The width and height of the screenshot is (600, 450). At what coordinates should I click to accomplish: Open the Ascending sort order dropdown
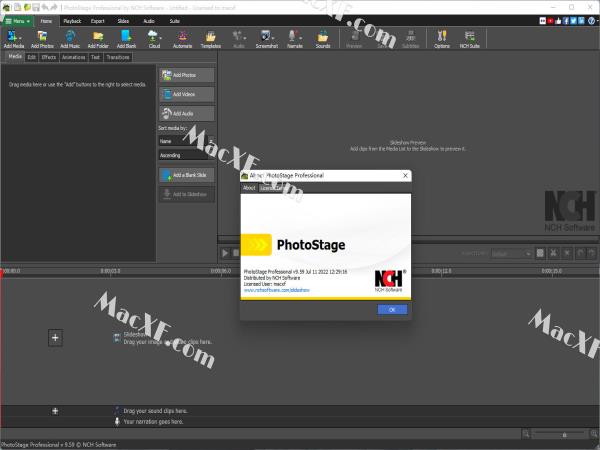186,155
